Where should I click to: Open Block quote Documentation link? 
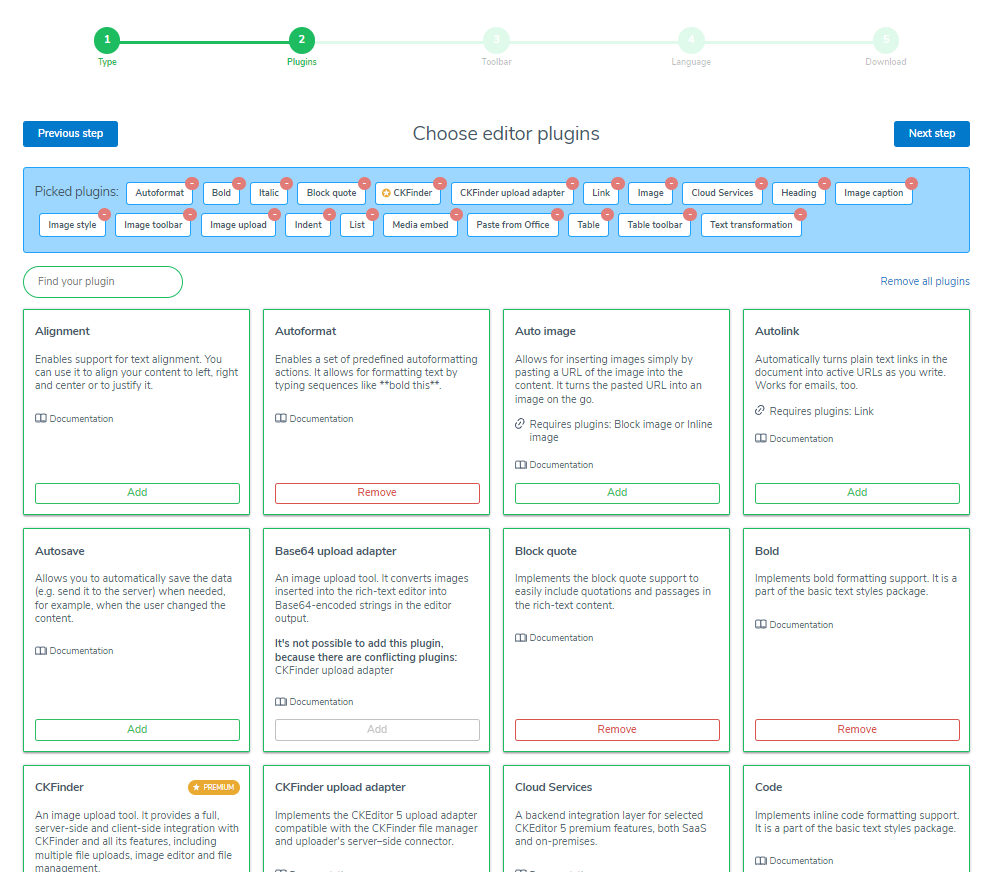click(x=554, y=638)
